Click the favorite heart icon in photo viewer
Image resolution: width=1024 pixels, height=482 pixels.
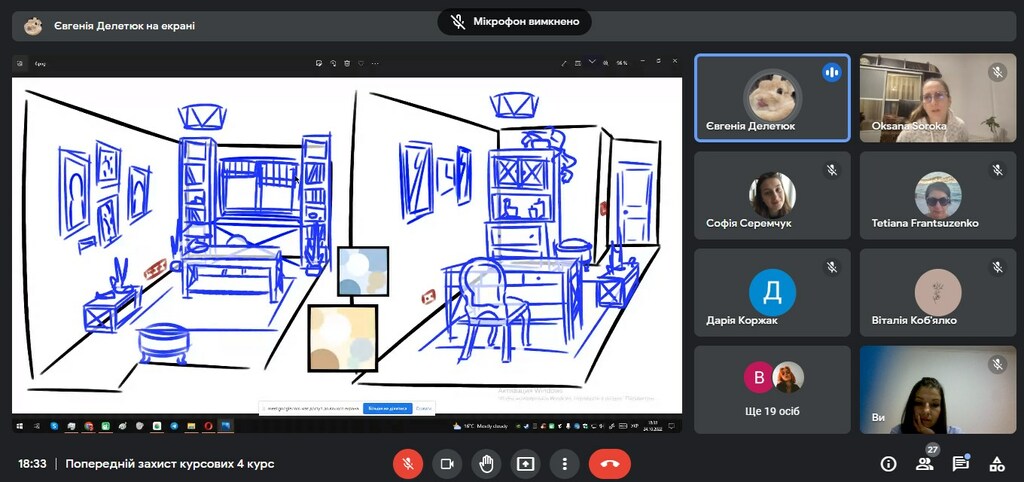tap(360, 63)
